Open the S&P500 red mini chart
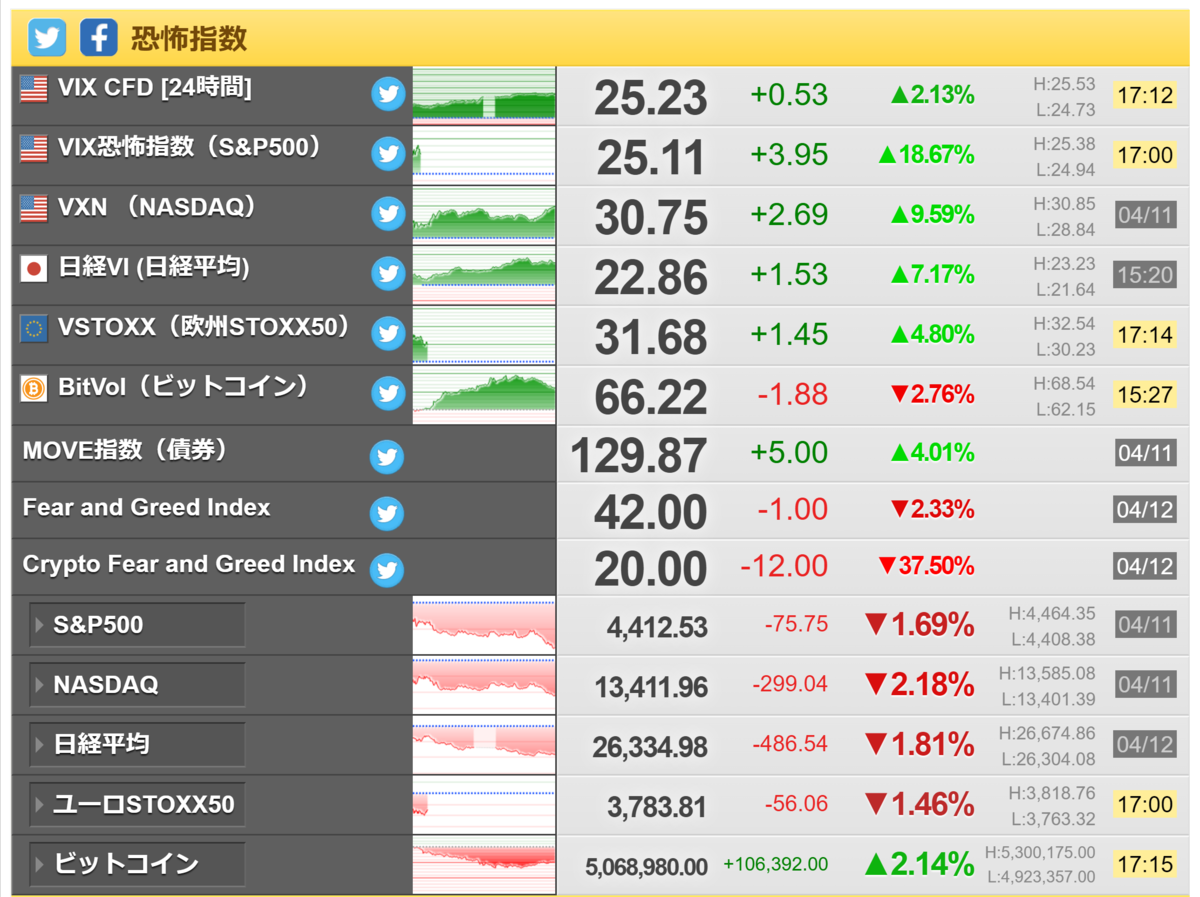The height and width of the screenshot is (897, 1200). tap(484, 626)
